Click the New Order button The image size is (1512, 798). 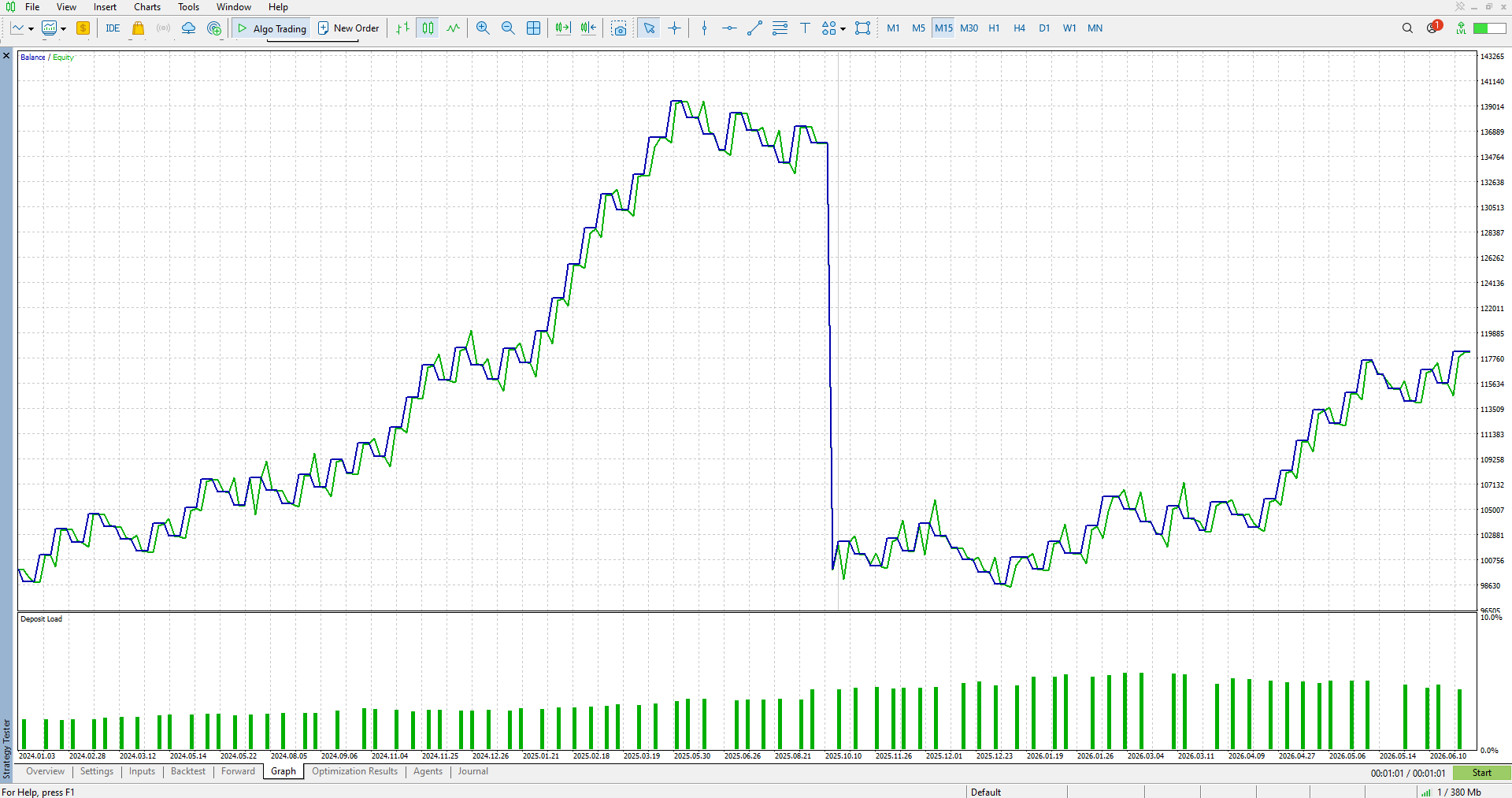coord(348,28)
